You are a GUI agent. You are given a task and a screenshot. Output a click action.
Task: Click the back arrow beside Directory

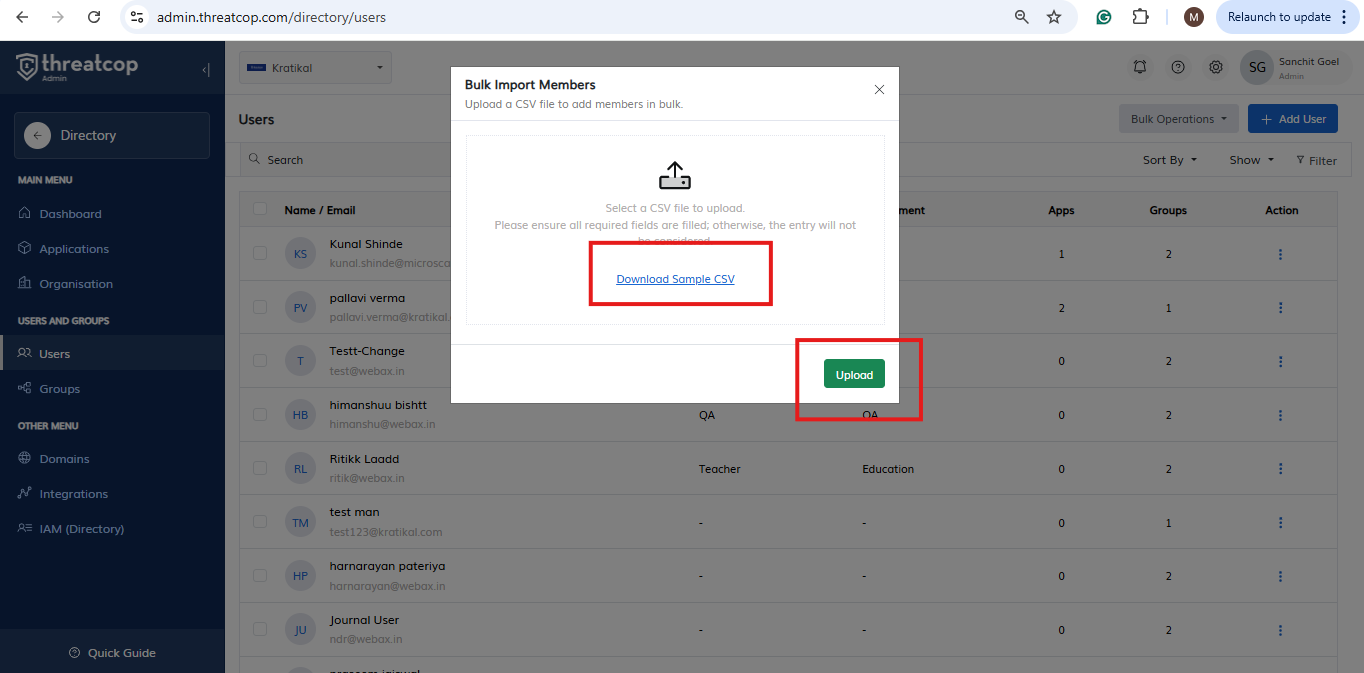point(38,136)
